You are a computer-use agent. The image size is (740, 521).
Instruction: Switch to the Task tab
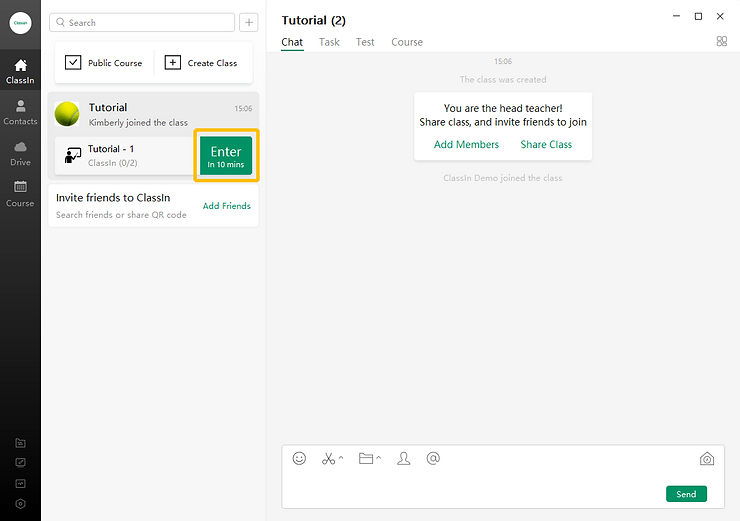point(329,42)
